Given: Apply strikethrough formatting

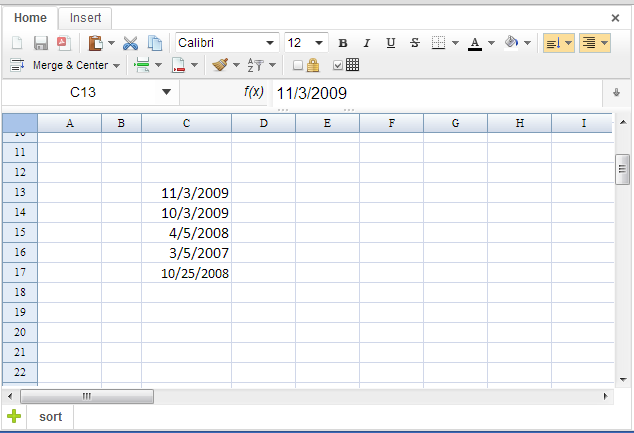Looking at the screenshot, I should [x=414, y=43].
